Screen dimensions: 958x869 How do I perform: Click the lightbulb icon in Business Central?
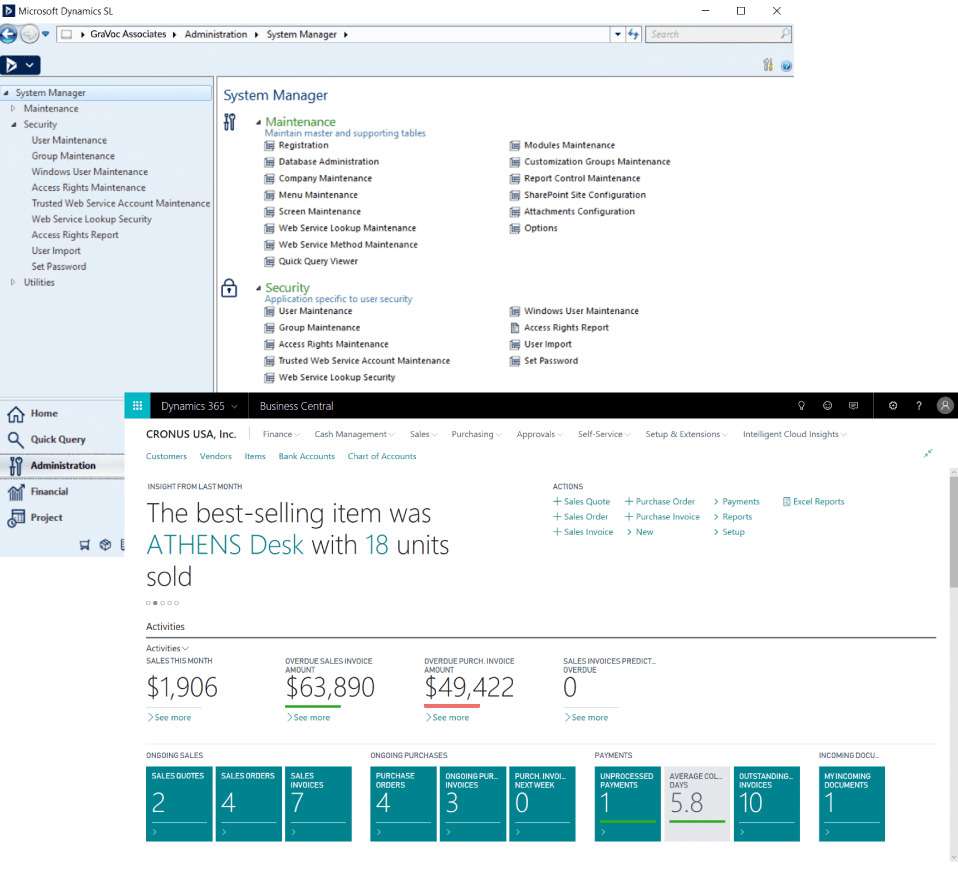802,406
